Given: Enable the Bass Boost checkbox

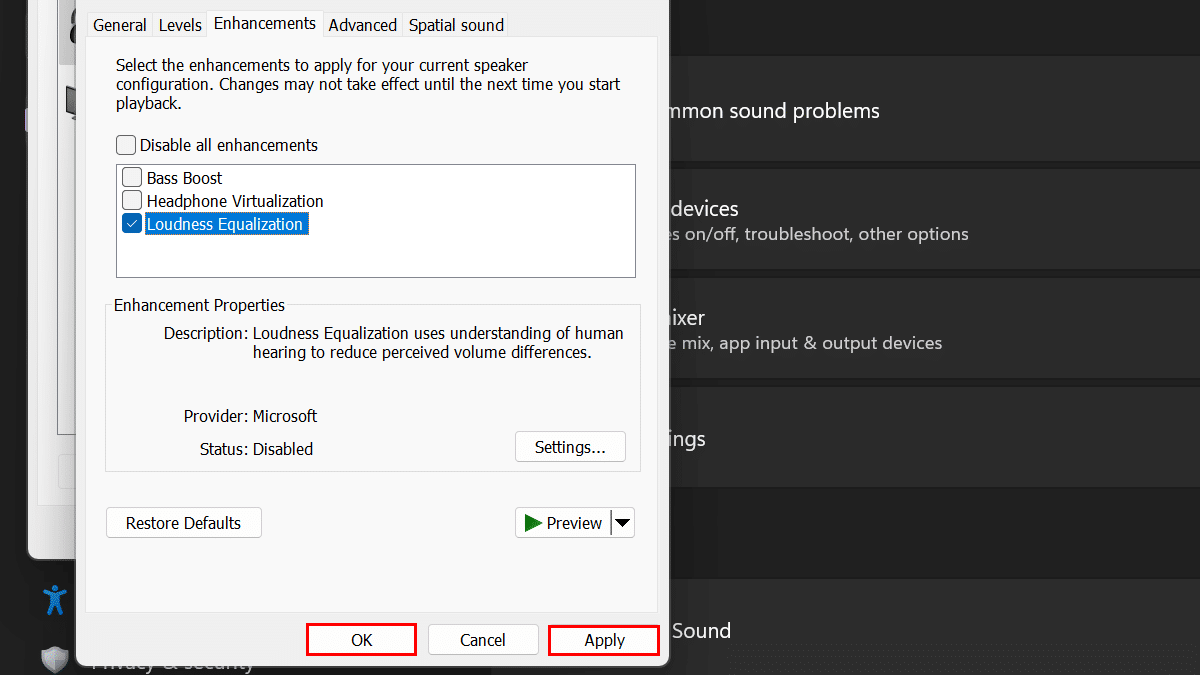Looking at the screenshot, I should [x=132, y=178].
